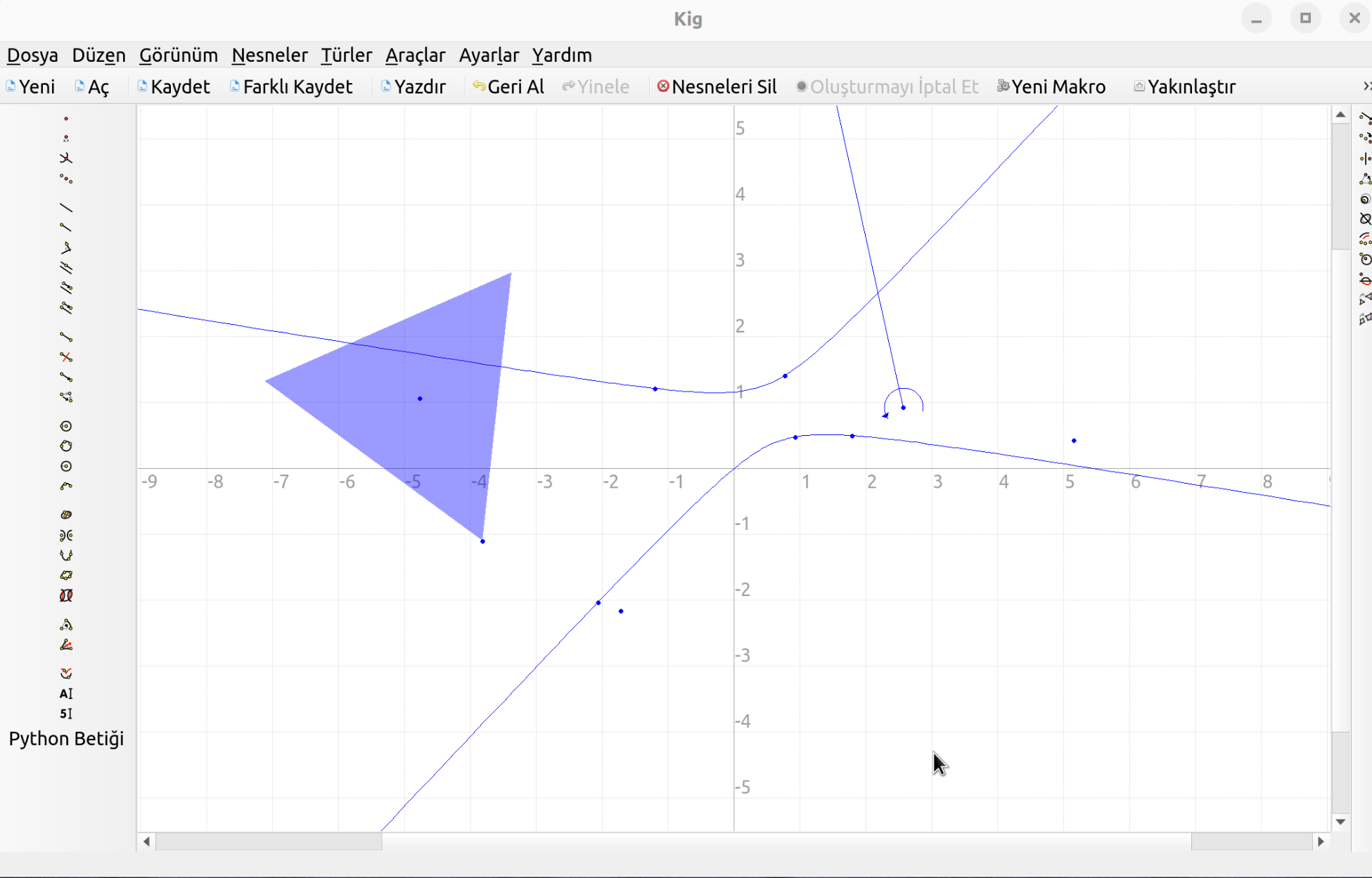Select the hyperbola by foci tool
Image resolution: width=1372 pixels, height=878 pixels.
[x=66, y=536]
